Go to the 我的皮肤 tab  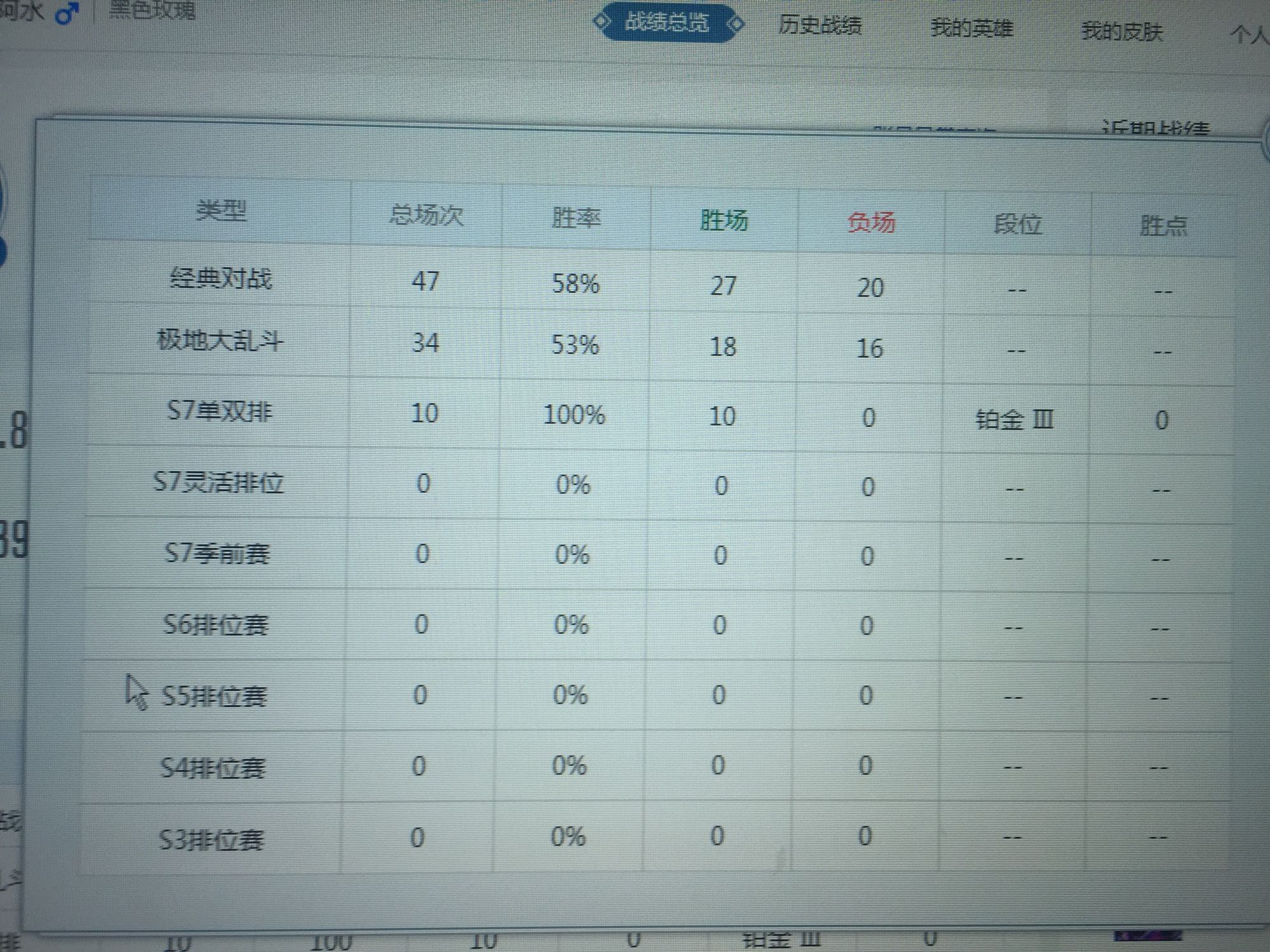(1122, 31)
